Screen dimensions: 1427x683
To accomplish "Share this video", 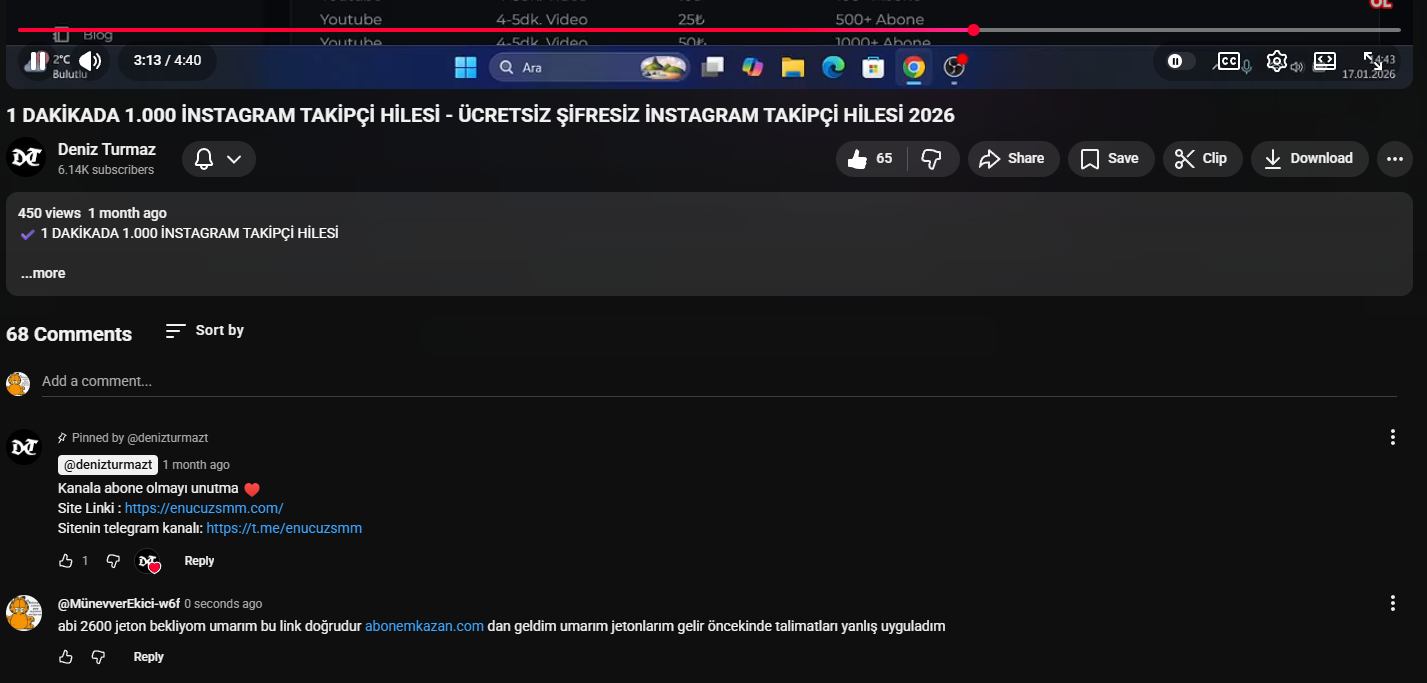I will pyautogui.click(x=1013, y=158).
